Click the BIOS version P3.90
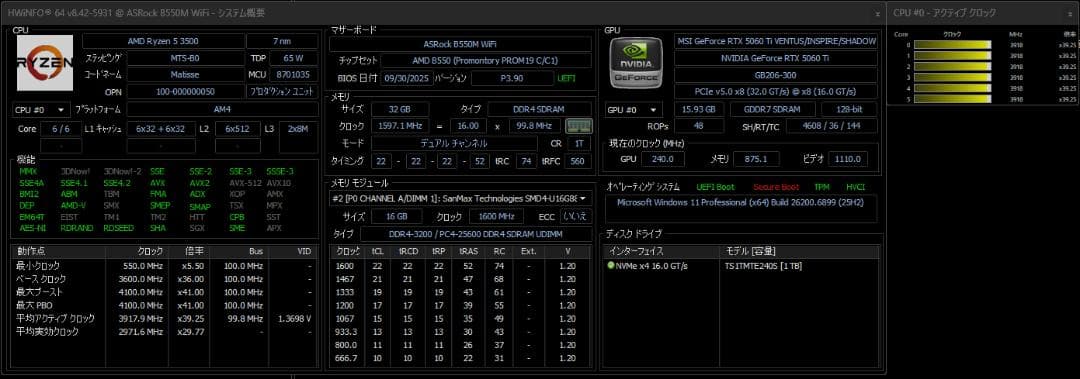The height and width of the screenshot is (379, 1080). point(512,78)
